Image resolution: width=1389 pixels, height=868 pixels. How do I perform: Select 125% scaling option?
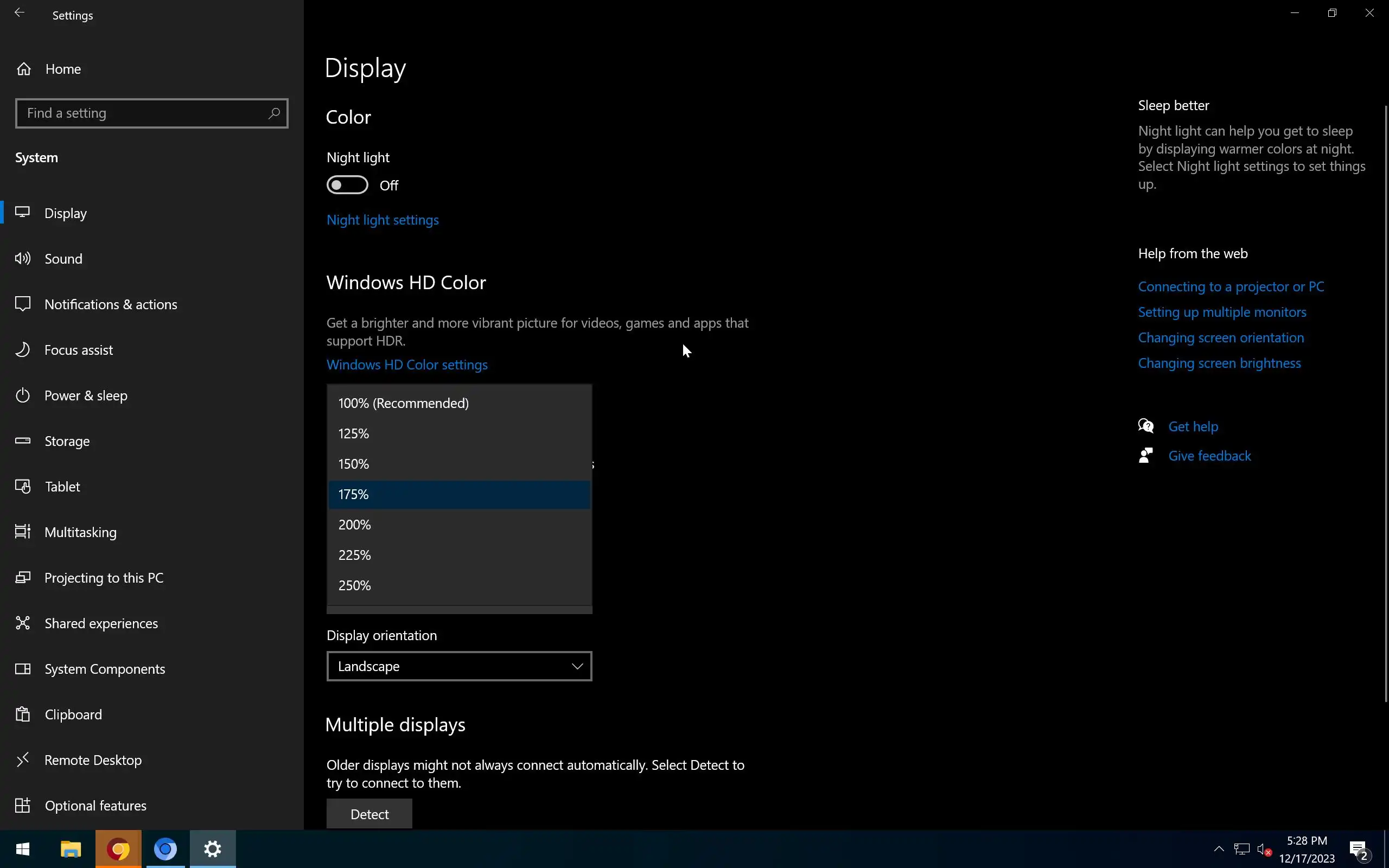pyautogui.click(x=354, y=433)
